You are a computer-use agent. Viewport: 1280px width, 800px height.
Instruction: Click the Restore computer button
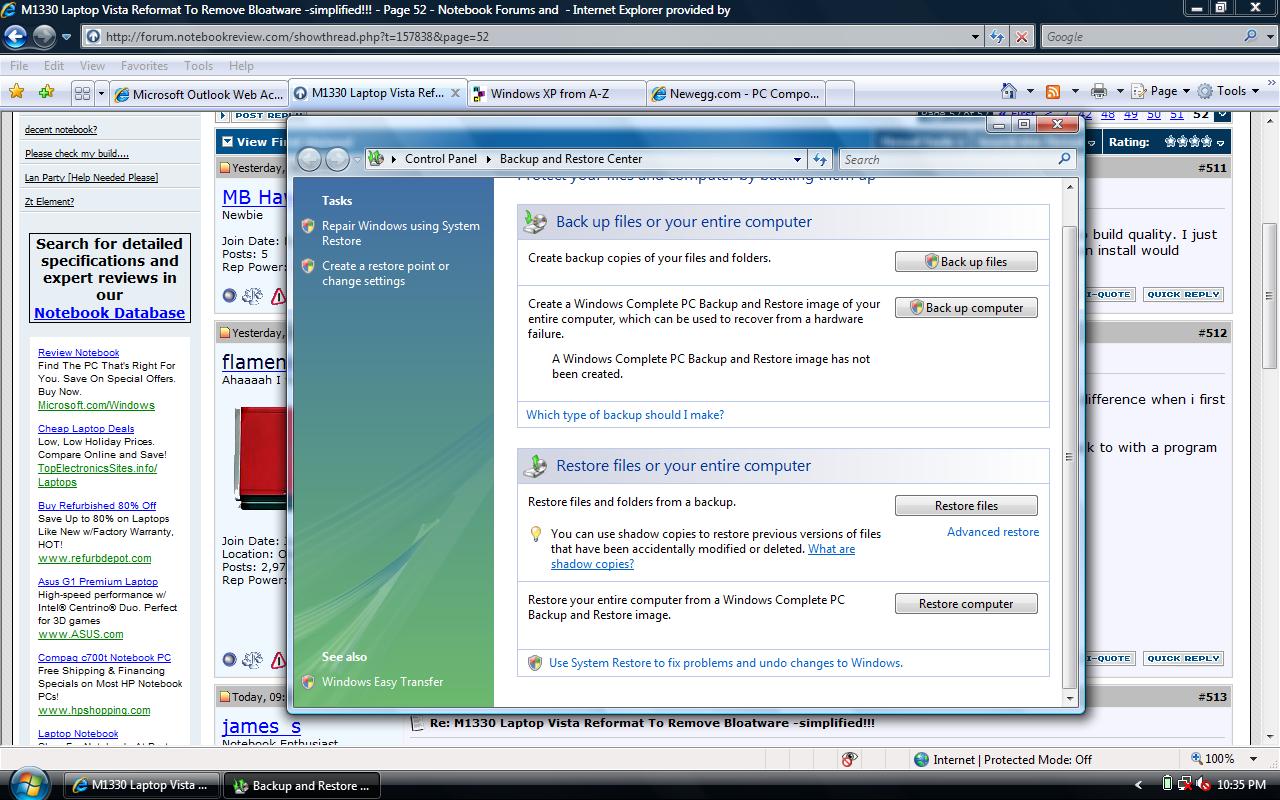click(x=966, y=604)
